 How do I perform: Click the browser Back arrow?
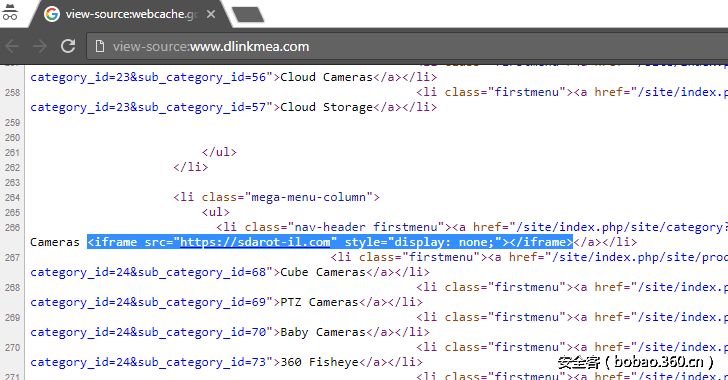pos(12,46)
